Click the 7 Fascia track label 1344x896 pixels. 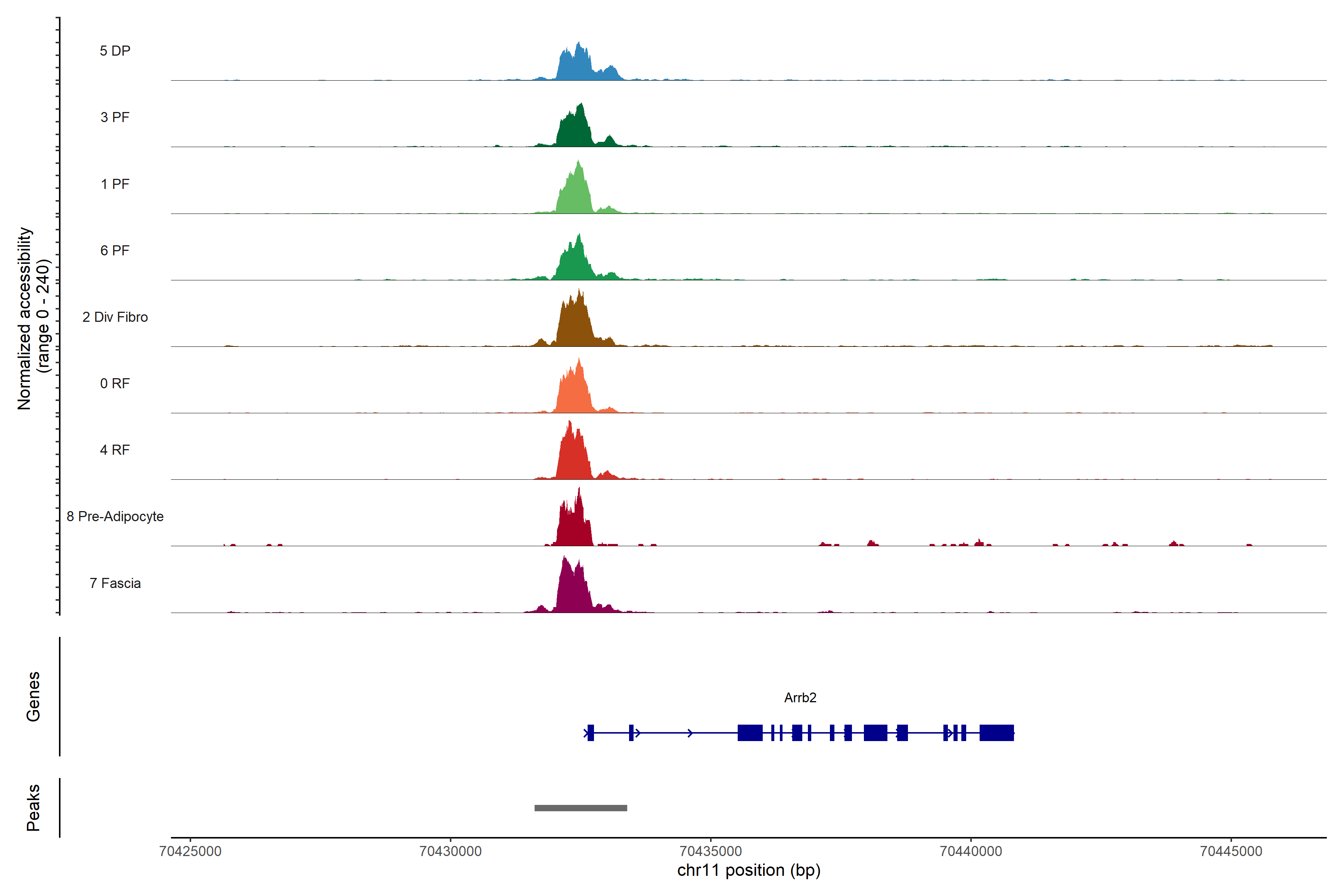[115, 583]
